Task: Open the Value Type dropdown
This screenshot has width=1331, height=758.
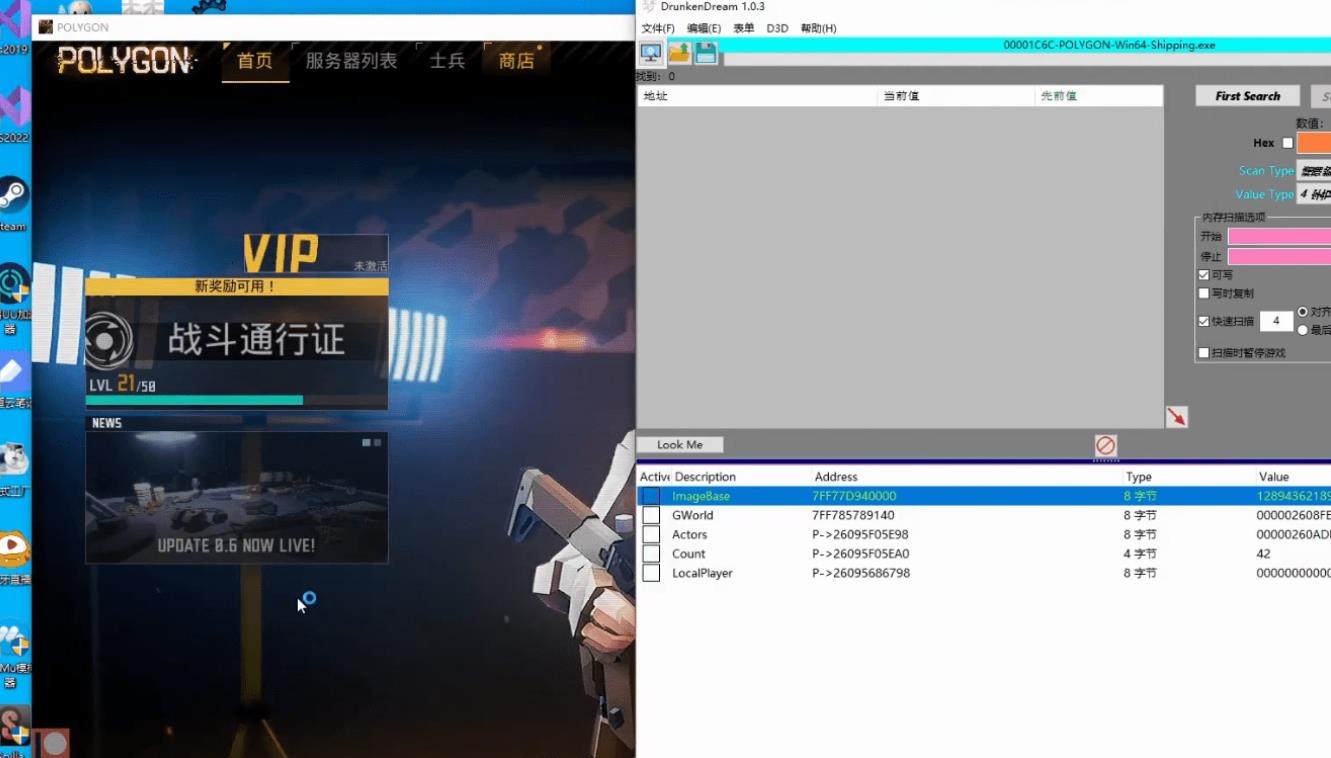Action: point(1313,195)
